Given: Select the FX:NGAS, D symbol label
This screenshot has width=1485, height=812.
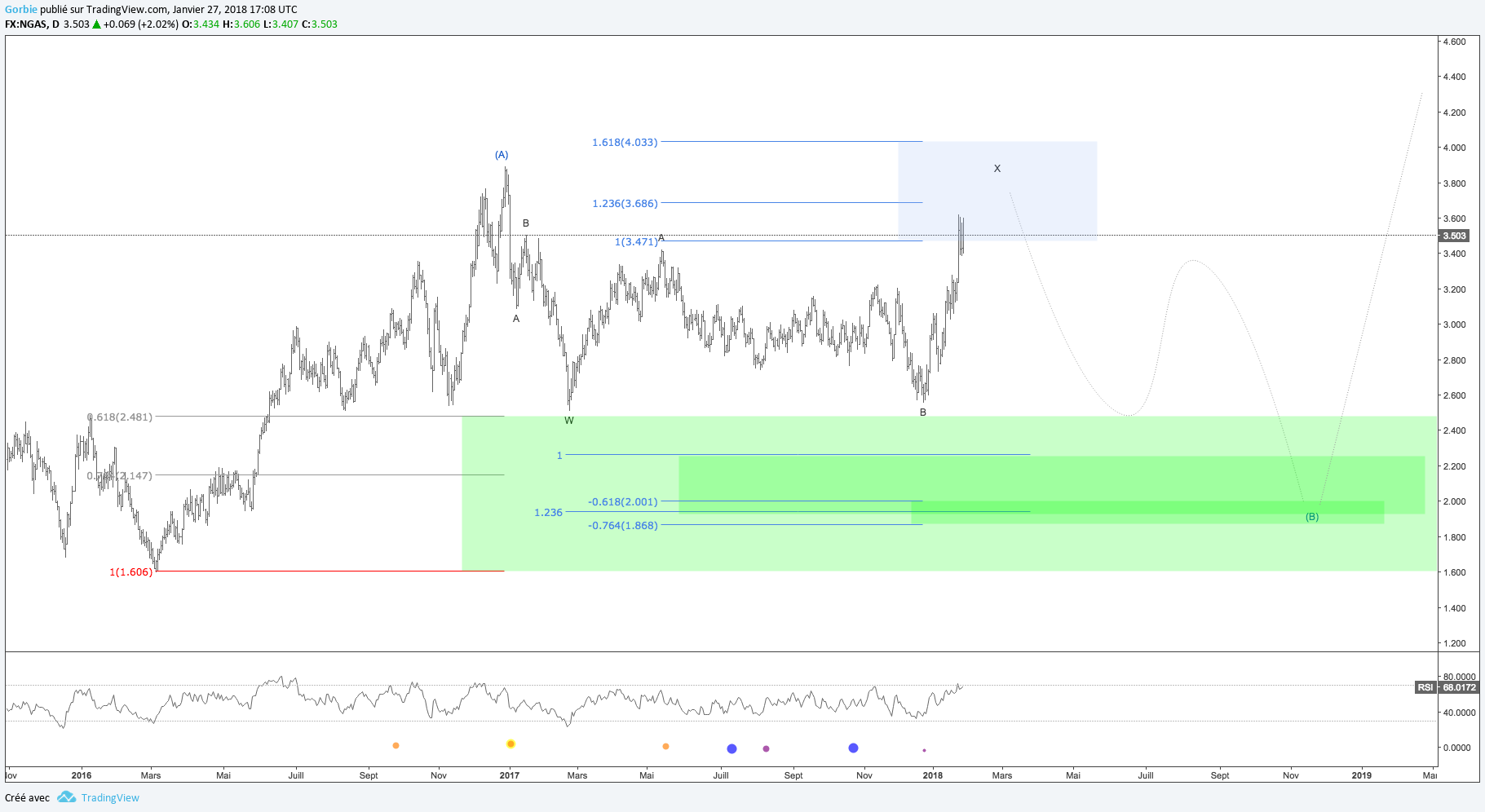Looking at the screenshot, I should 32,24.
